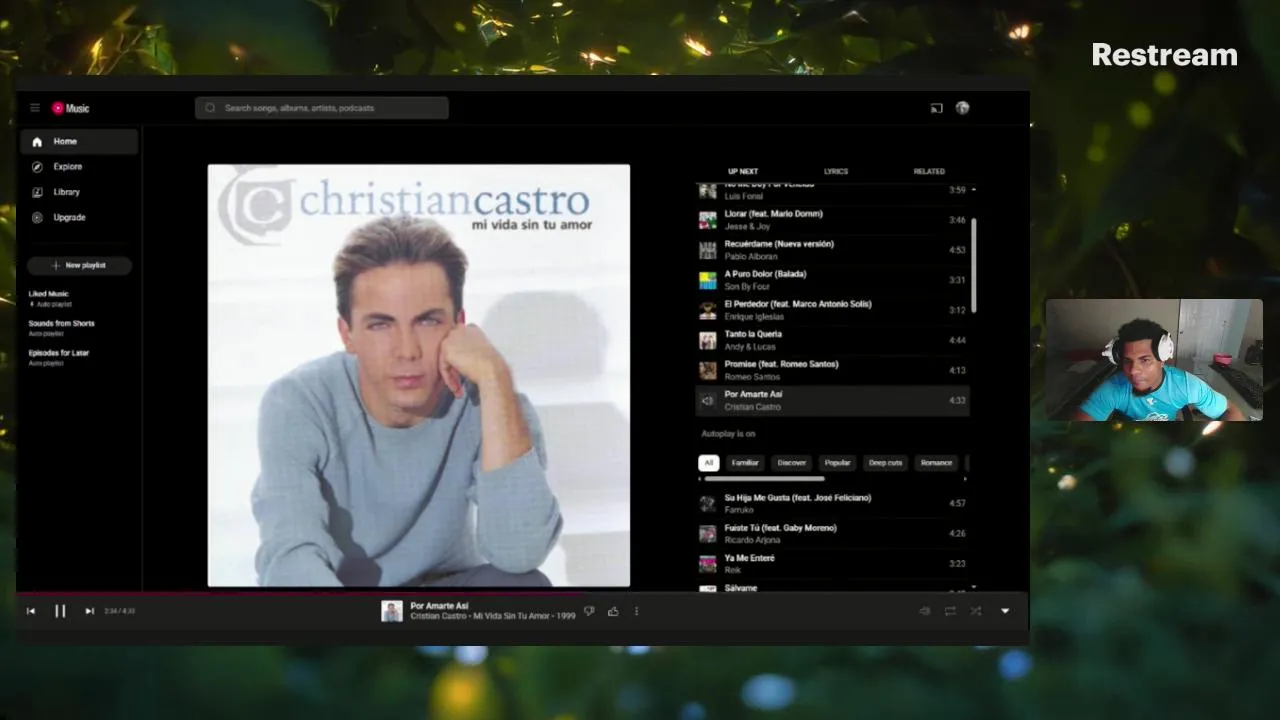This screenshot has width=1280, height=720.
Task: Like Por Amarte Así in player bar
Action: coord(613,611)
